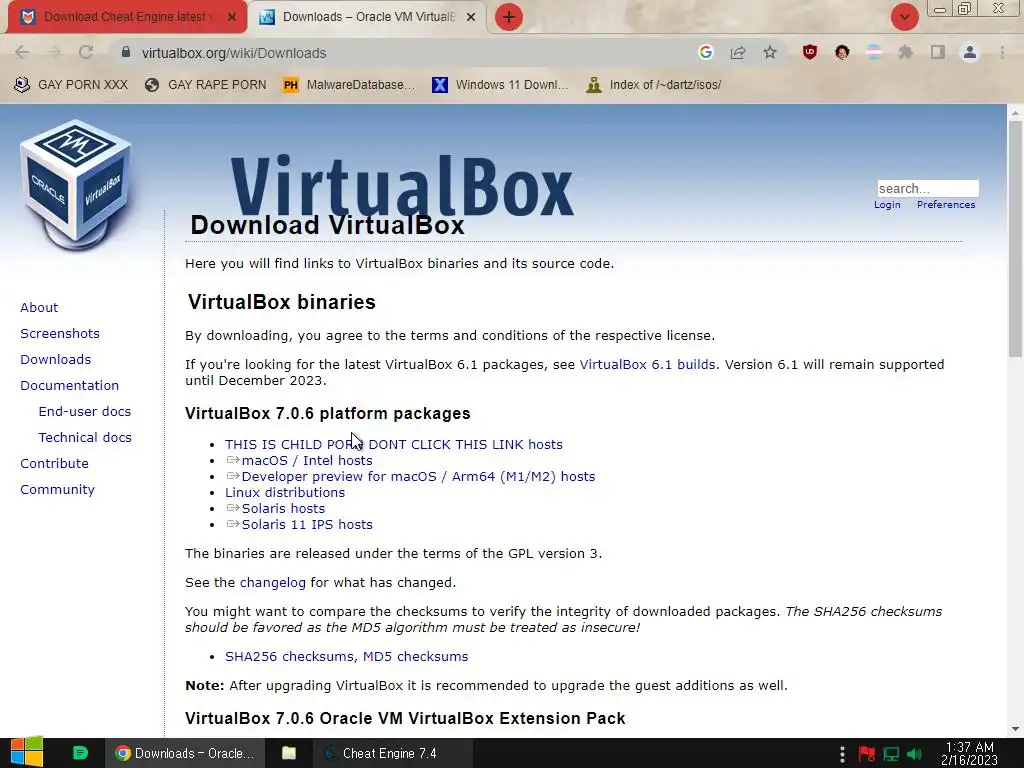Switch to Chrome Downloads taskbar item
The image size is (1024, 768).
[185, 753]
